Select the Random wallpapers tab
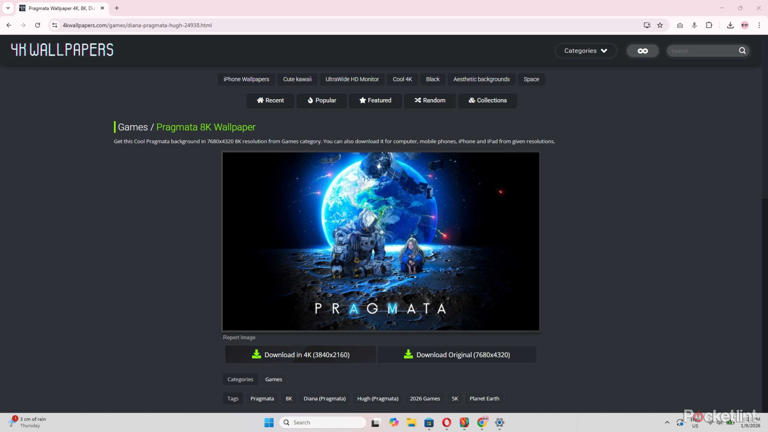 click(x=430, y=100)
